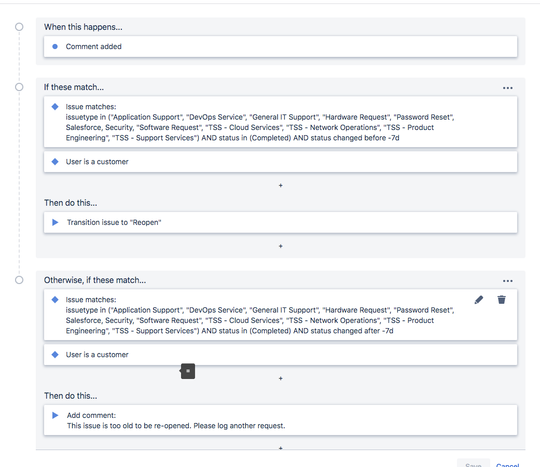Click the Then do this heading above Add comment
This screenshot has height=467, width=540.
tap(71, 396)
